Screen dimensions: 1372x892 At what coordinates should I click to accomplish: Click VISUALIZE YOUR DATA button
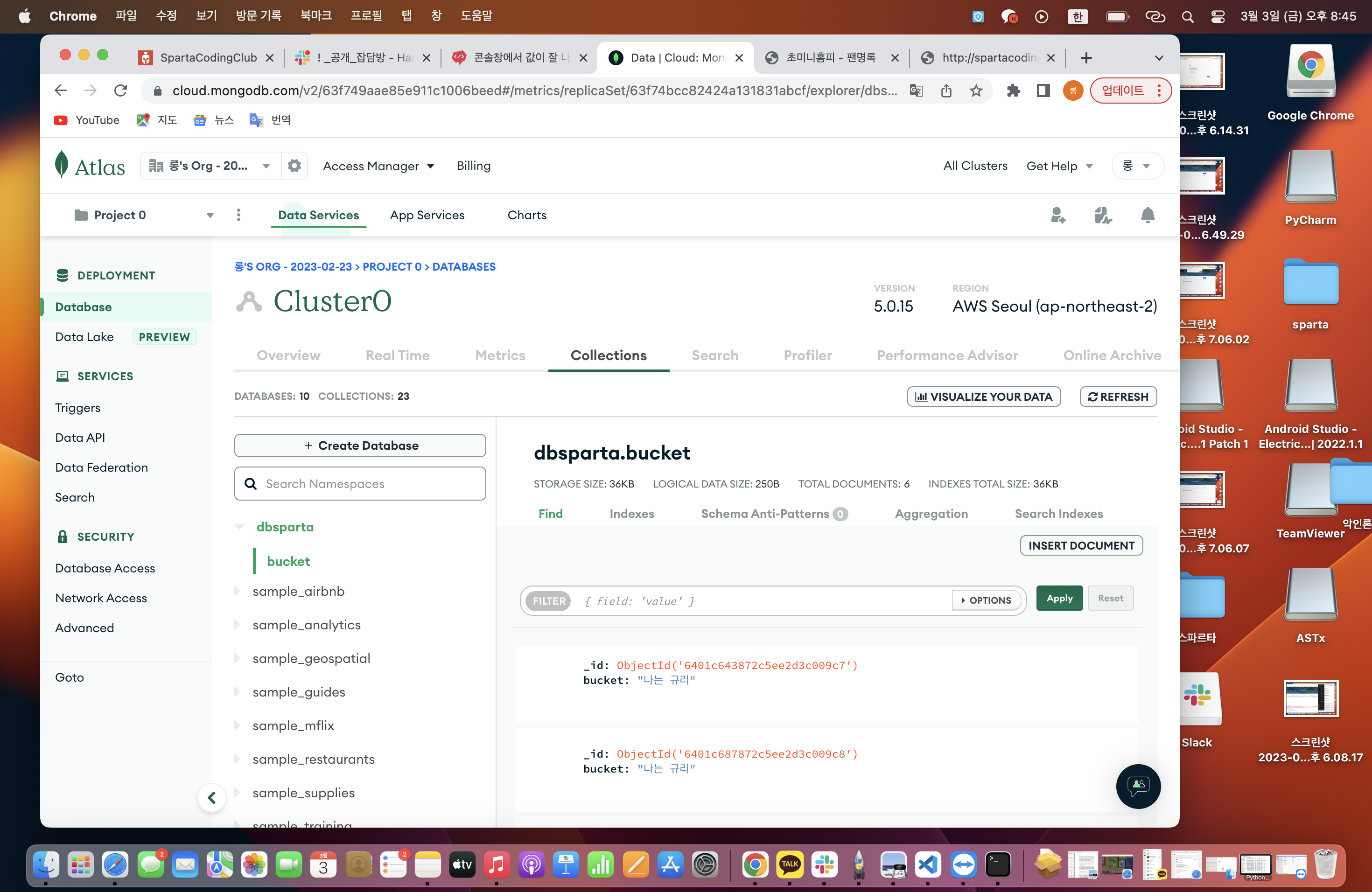tap(983, 397)
